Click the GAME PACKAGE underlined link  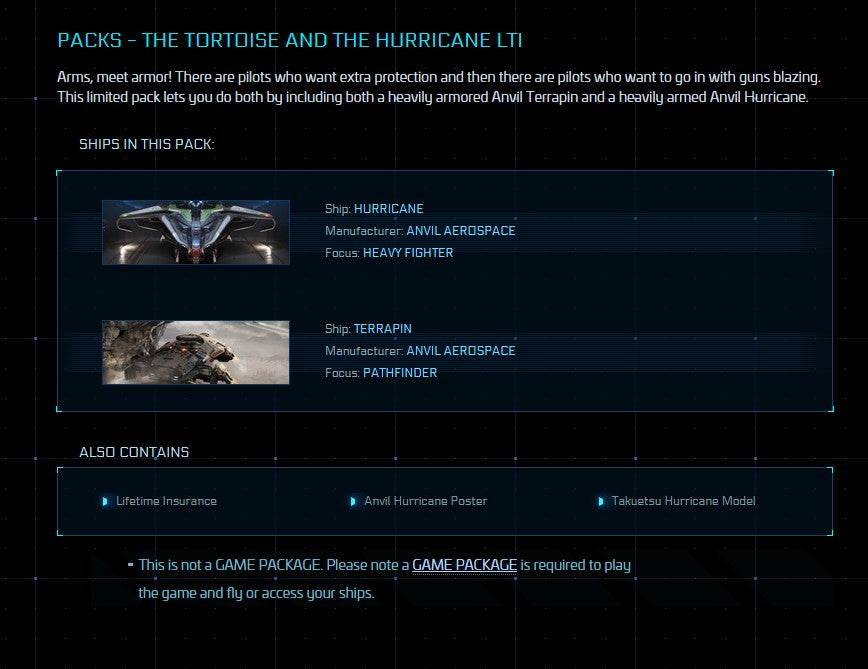(x=465, y=565)
